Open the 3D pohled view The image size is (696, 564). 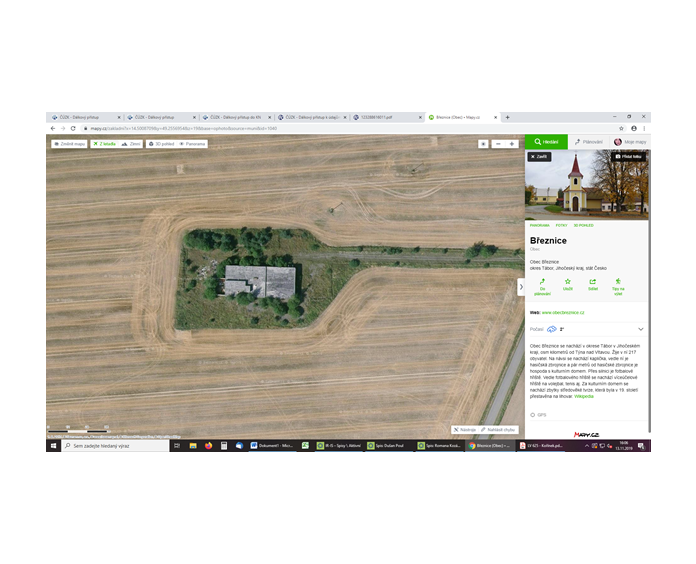(161, 144)
